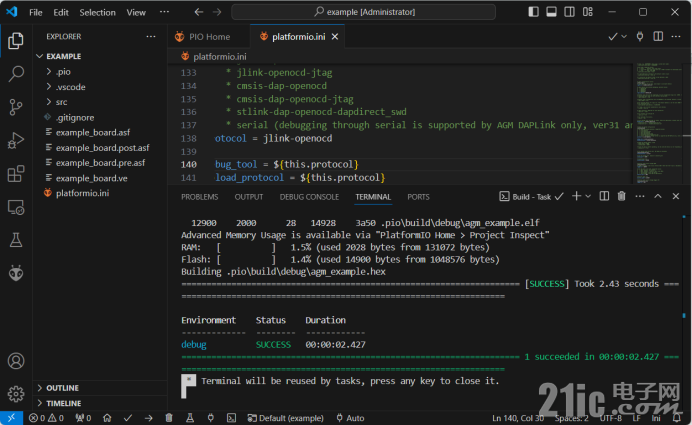This screenshot has height=425, width=692.
Task: Open notifications bell in status bar
Action: [x=677, y=418]
